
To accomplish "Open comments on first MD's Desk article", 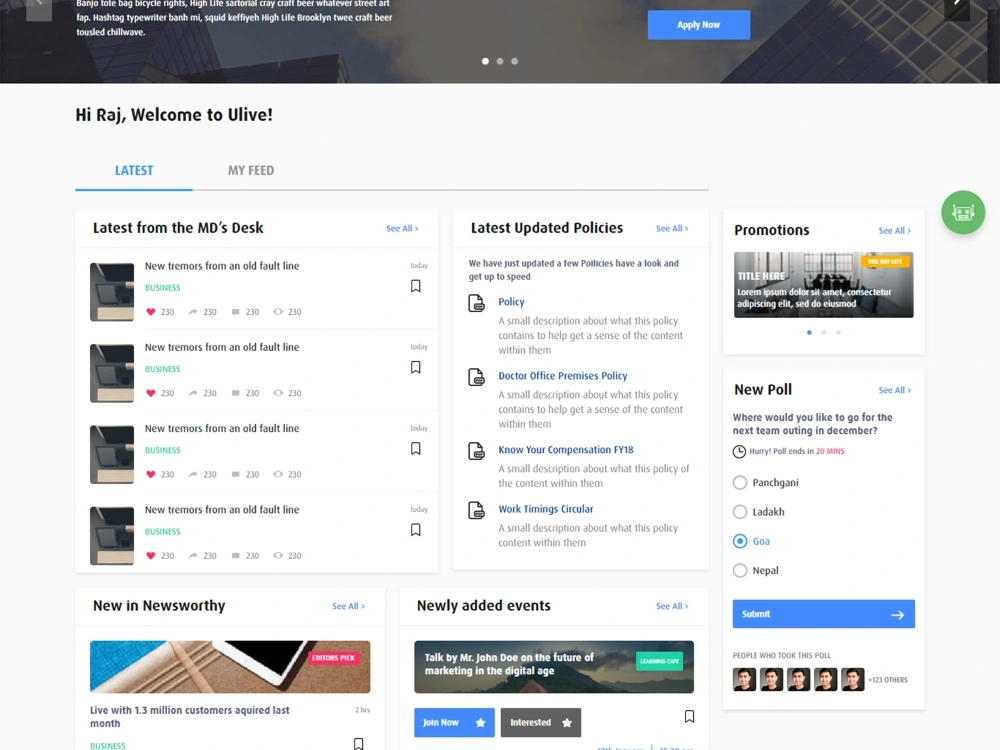I will click(x=236, y=312).
